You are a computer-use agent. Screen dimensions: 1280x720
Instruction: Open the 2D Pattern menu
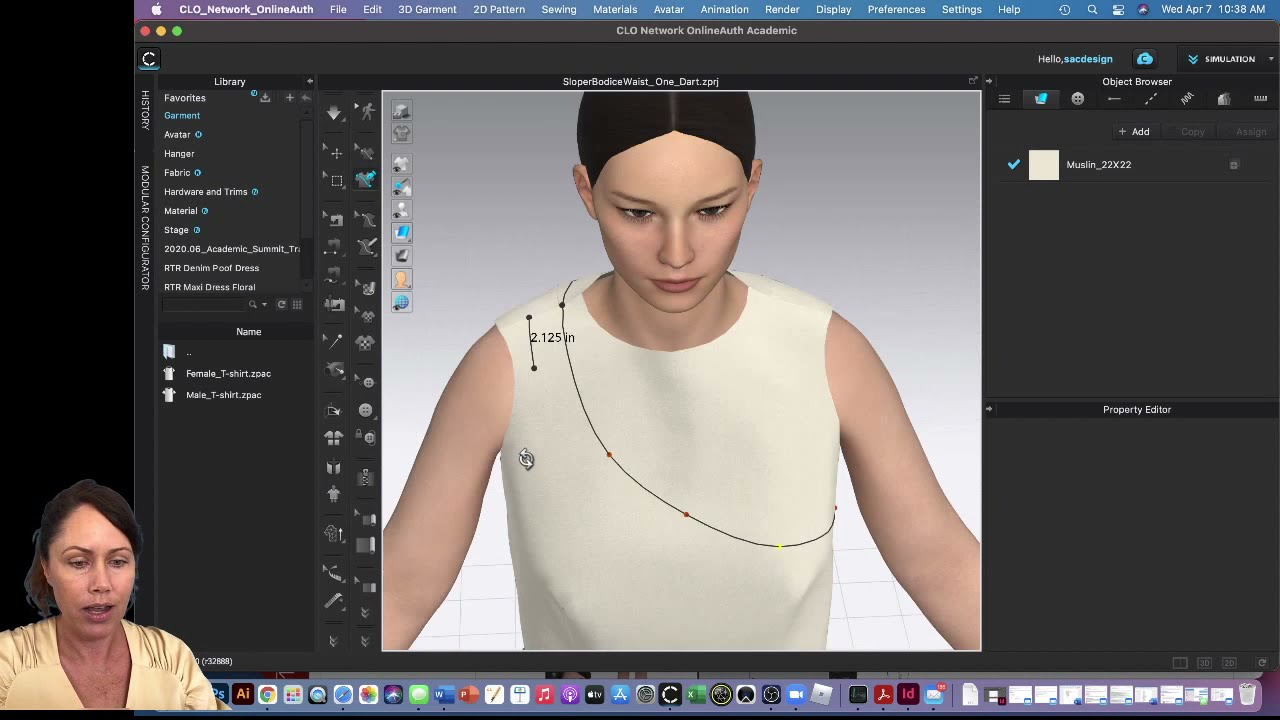(499, 9)
